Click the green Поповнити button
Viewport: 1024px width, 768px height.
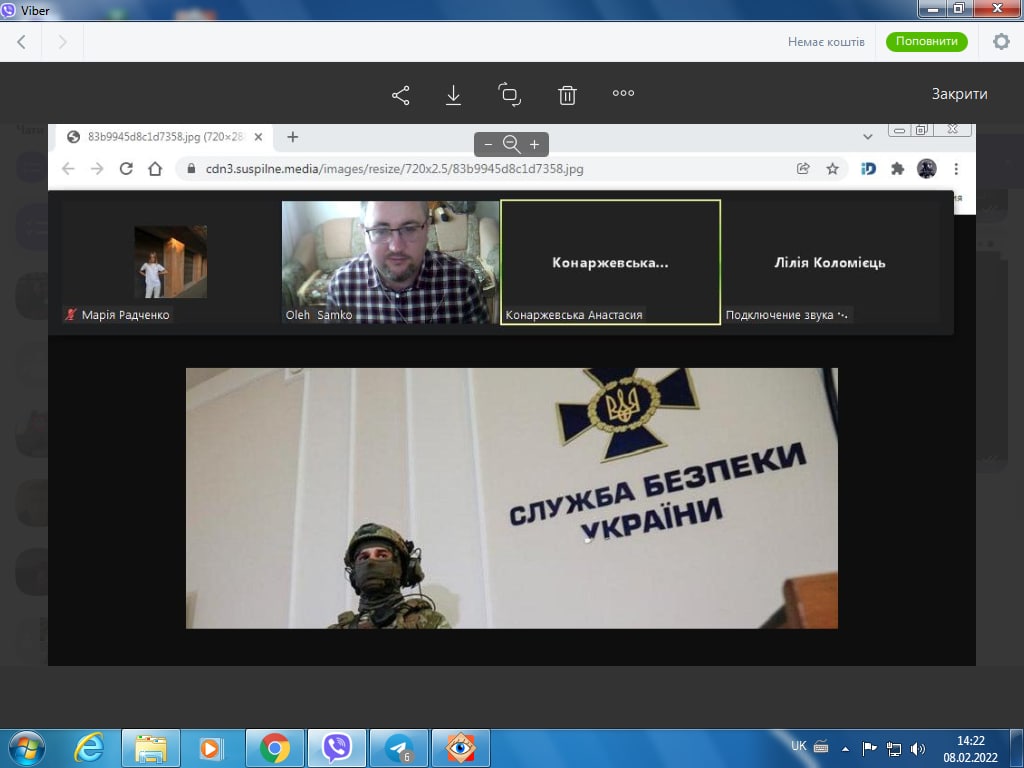point(927,41)
